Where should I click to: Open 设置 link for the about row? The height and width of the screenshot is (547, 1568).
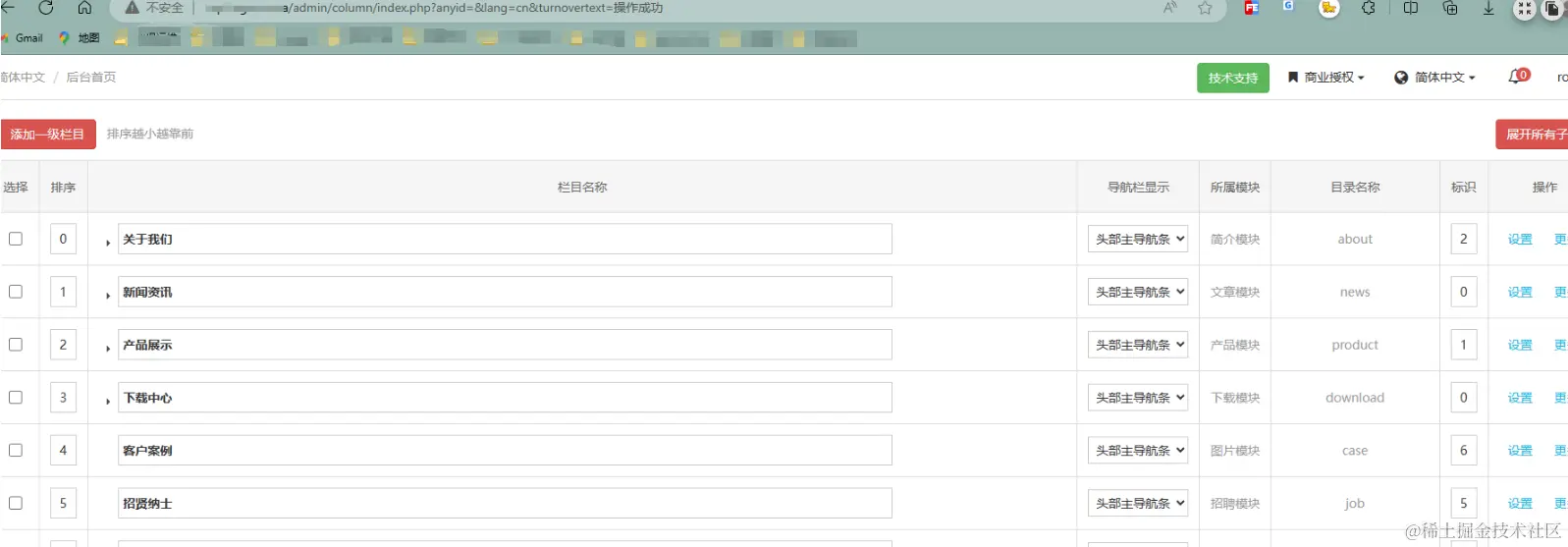(x=1520, y=239)
